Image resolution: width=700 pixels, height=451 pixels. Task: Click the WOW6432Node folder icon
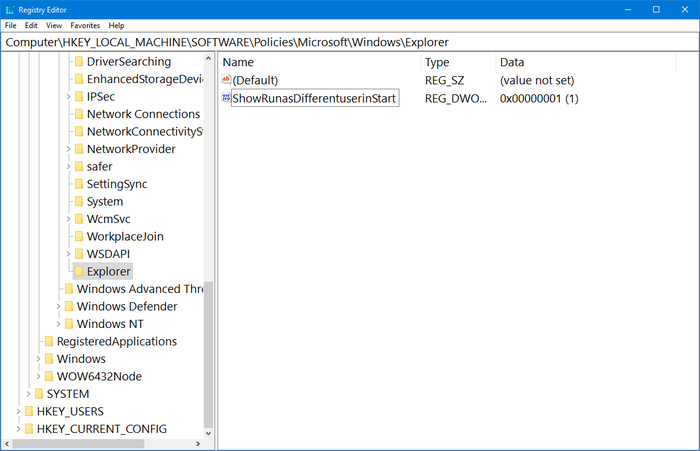(x=49, y=376)
